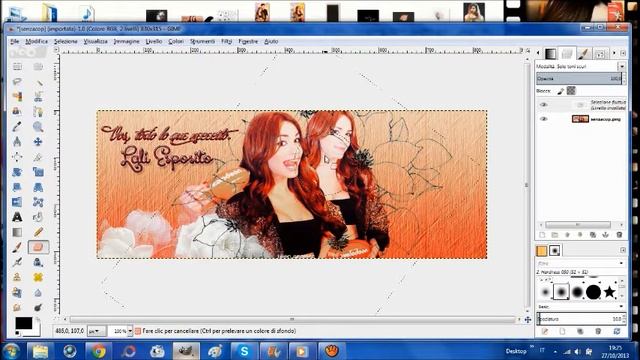
Task: Open the File menu
Action: pyautogui.click(x=15, y=41)
